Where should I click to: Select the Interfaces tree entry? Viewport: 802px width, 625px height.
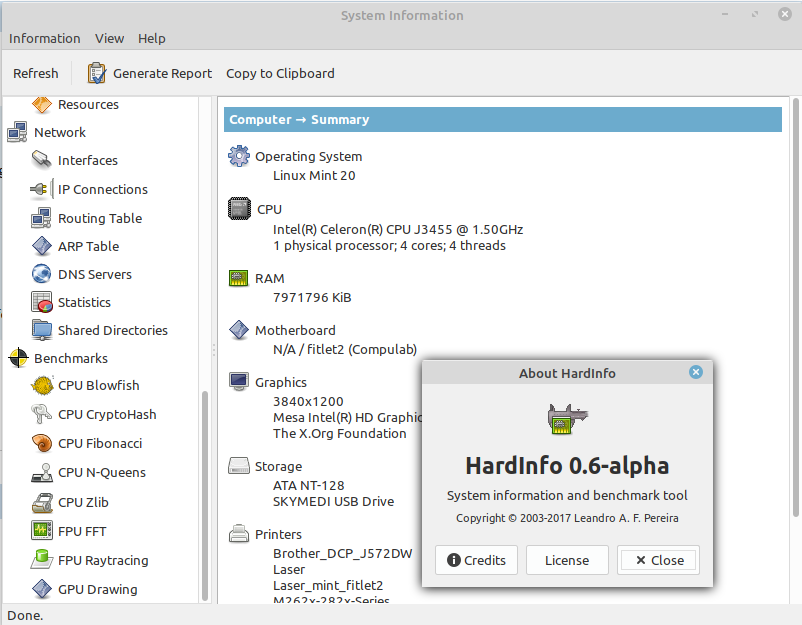87,161
